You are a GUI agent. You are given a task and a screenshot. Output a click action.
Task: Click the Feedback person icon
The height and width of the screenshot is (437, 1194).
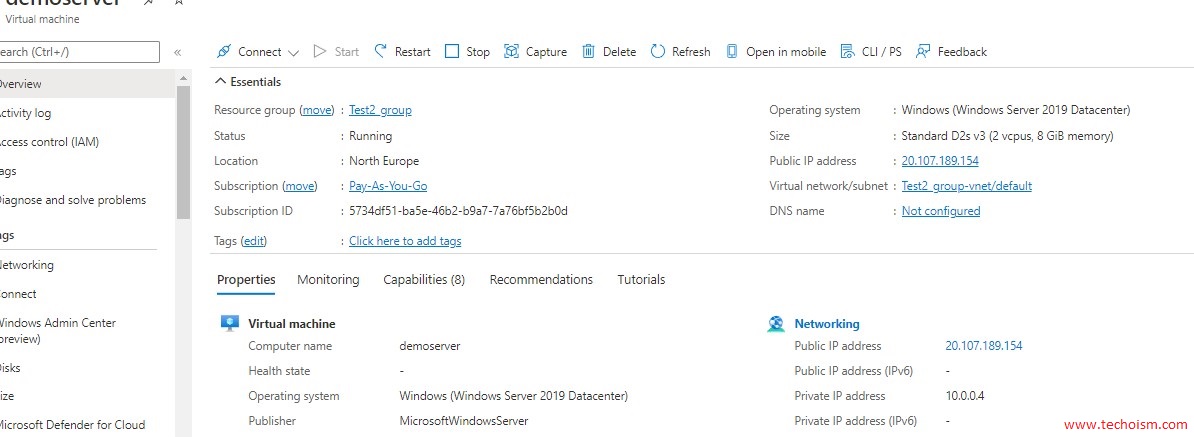coord(923,52)
